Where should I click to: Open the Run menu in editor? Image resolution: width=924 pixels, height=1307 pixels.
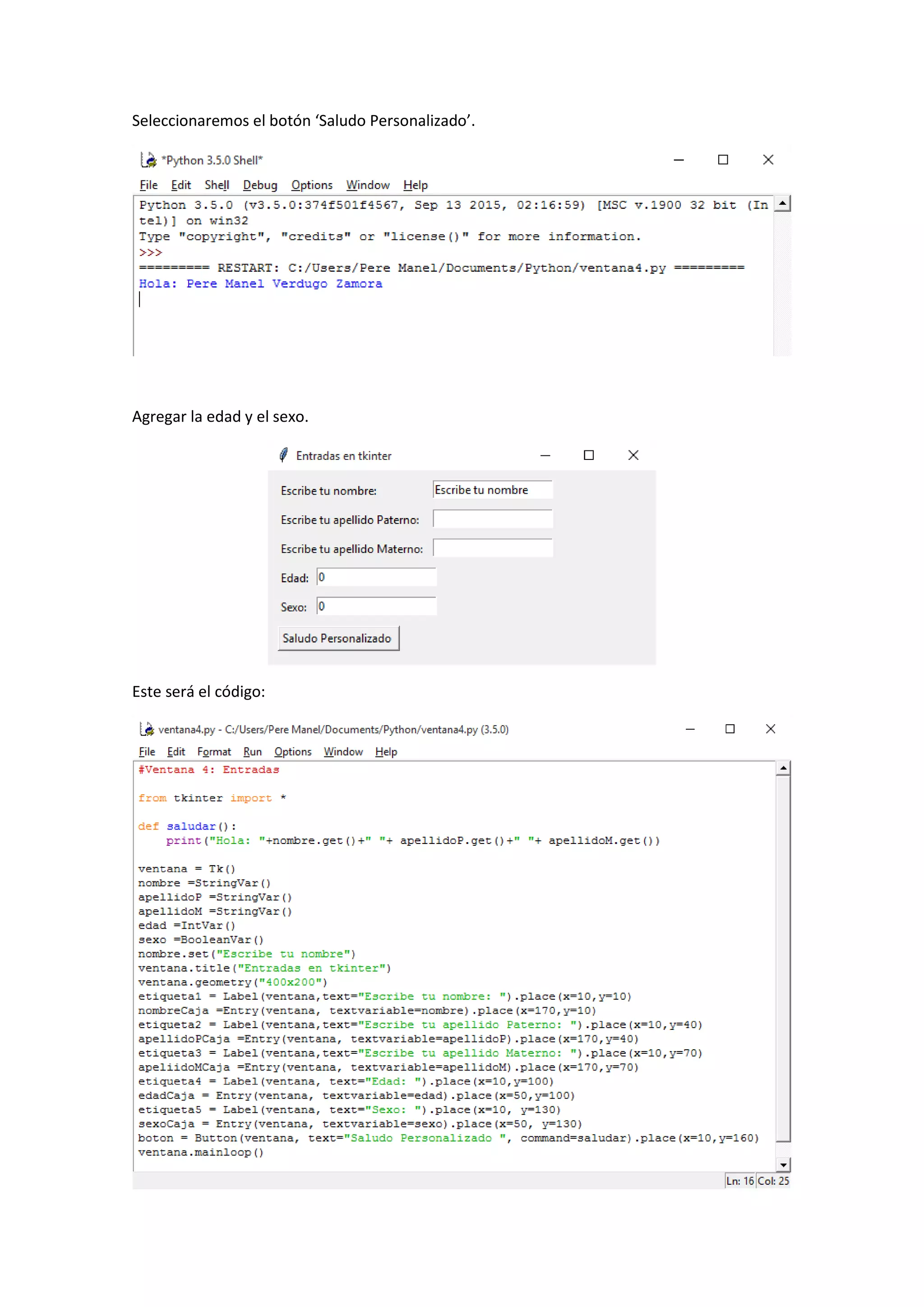point(252,751)
